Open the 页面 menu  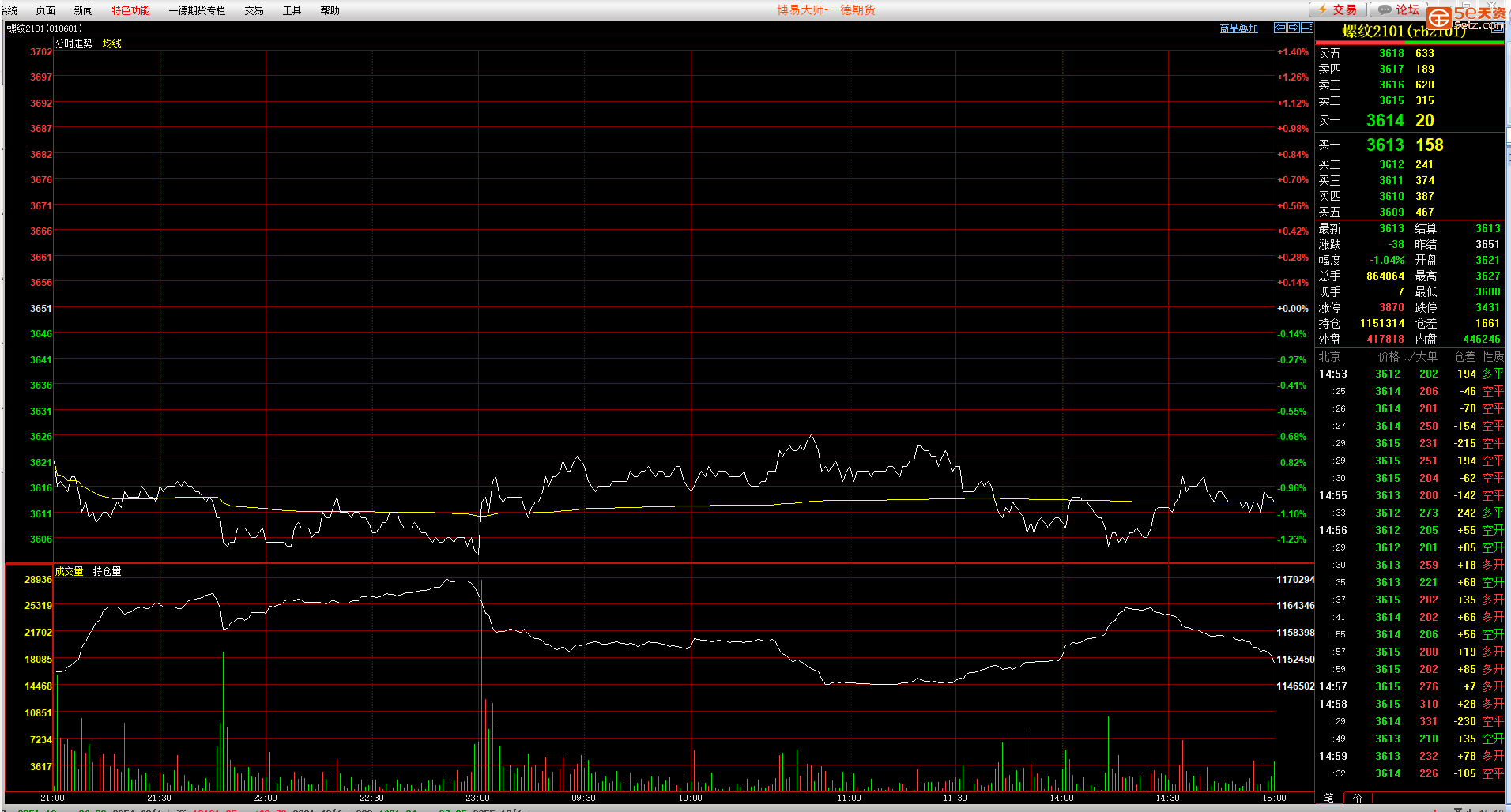[45, 10]
